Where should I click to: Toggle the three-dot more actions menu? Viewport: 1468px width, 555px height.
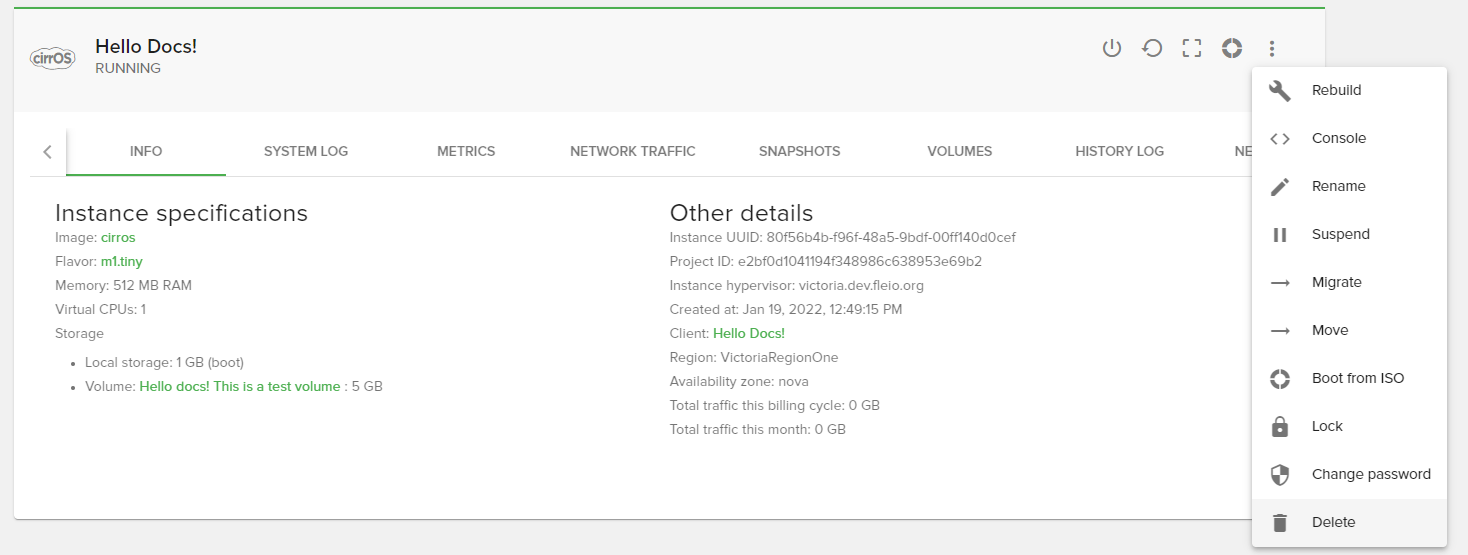coord(1271,48)
